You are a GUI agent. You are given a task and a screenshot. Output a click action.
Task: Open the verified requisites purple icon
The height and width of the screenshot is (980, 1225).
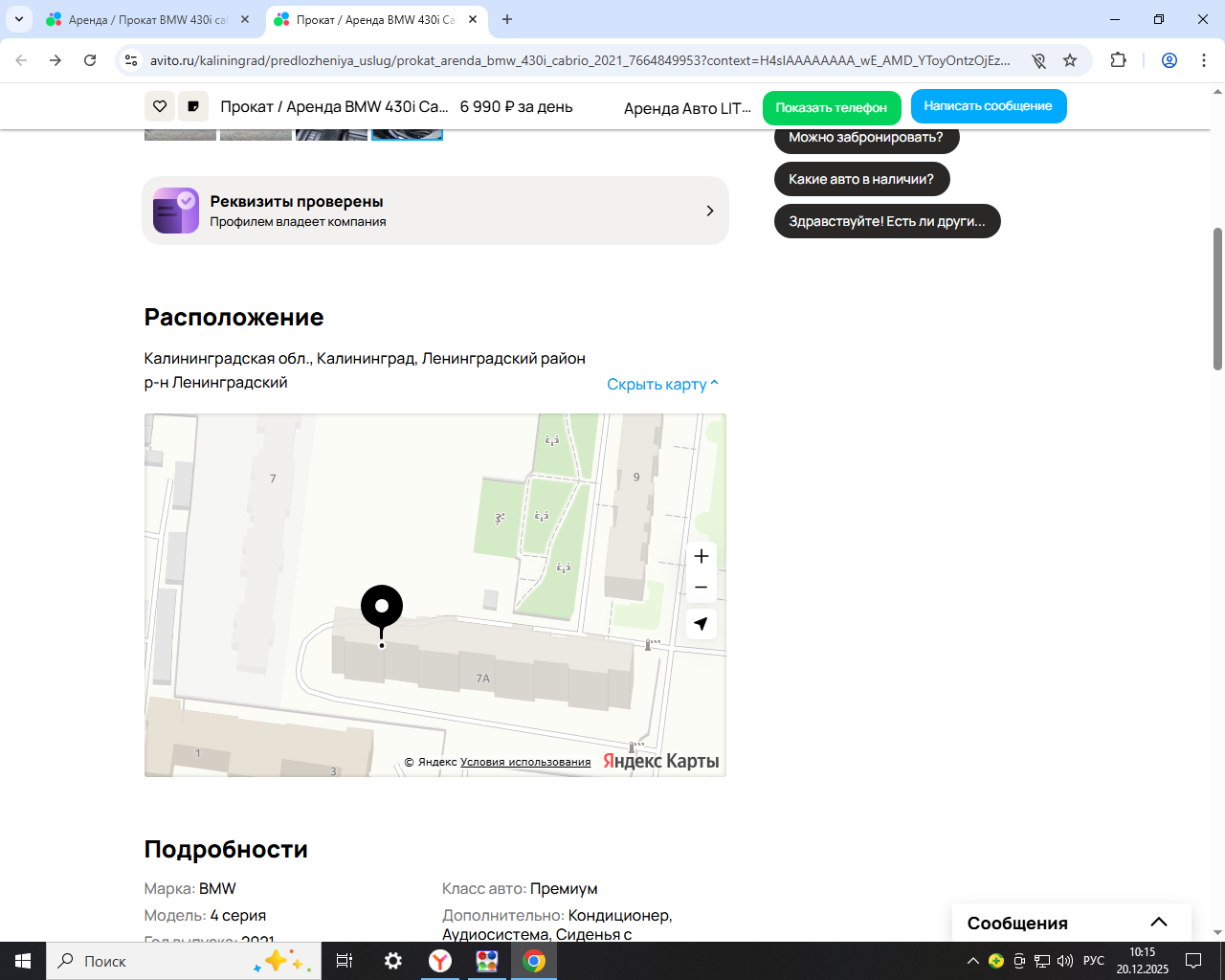(x=176, y=211)
